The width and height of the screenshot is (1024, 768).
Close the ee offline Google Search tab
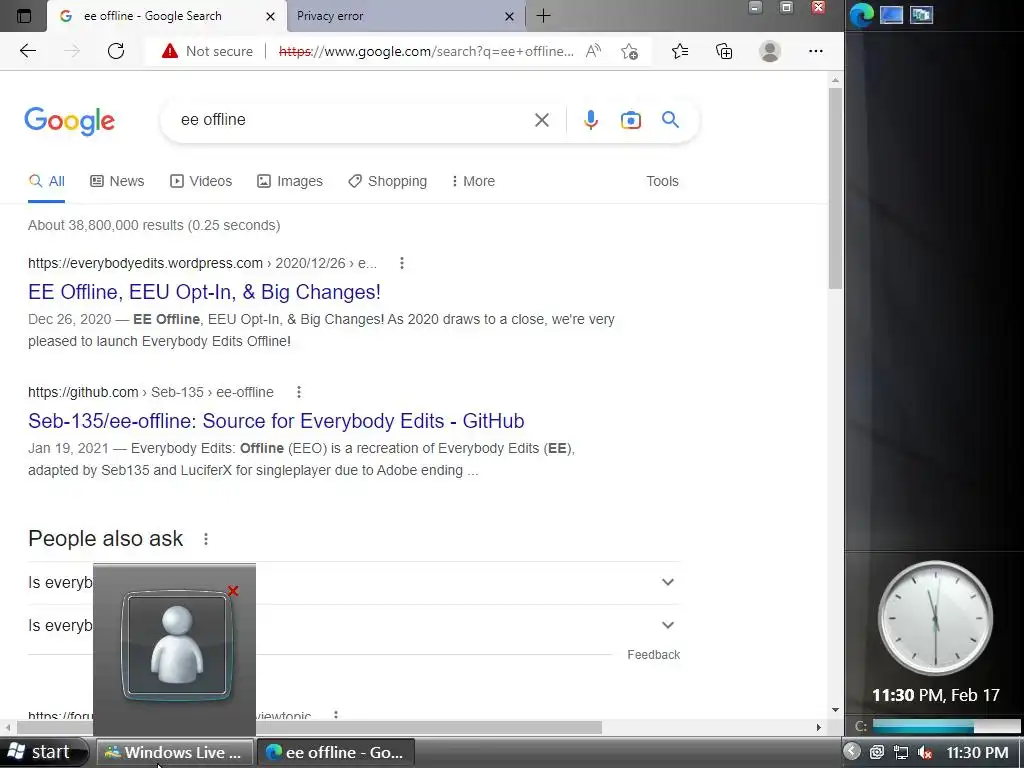click(270, 16)
